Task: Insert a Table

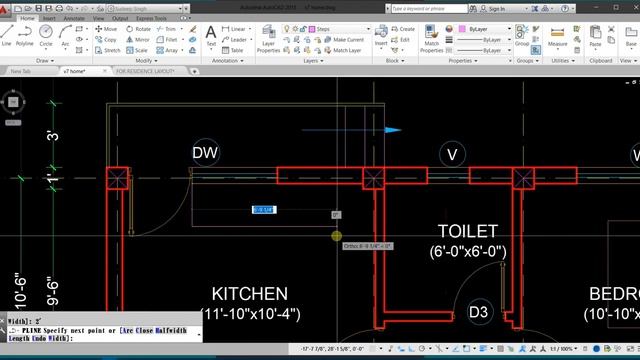Action: (233, 50)
